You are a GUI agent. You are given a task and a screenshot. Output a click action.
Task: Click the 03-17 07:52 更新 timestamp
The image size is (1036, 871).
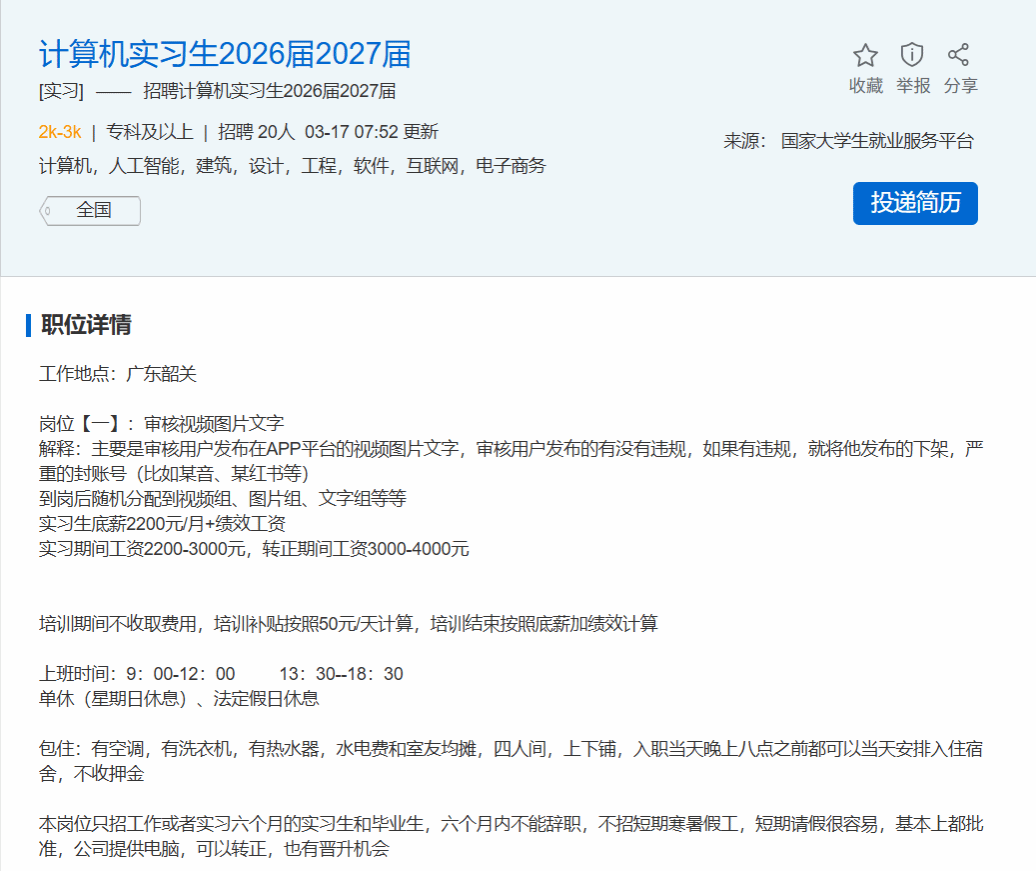click(x=371, y=132)
